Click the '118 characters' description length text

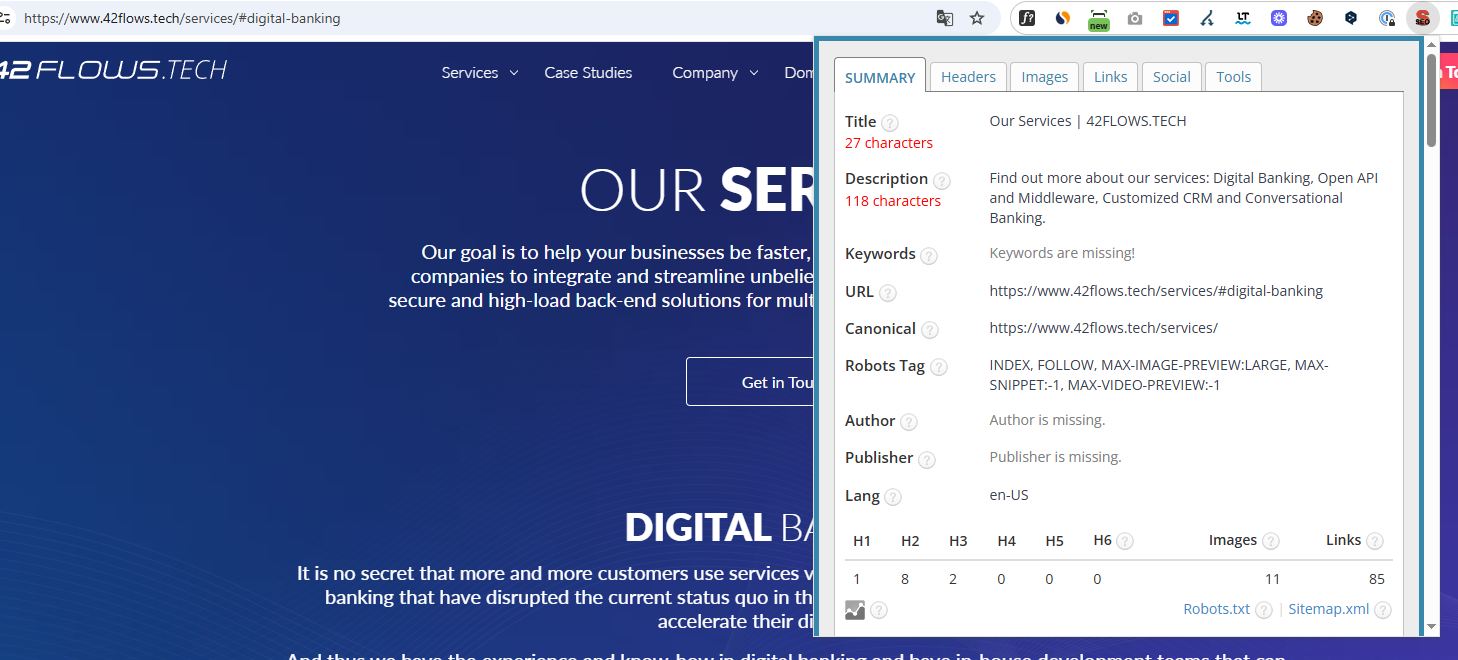(893, 201)
